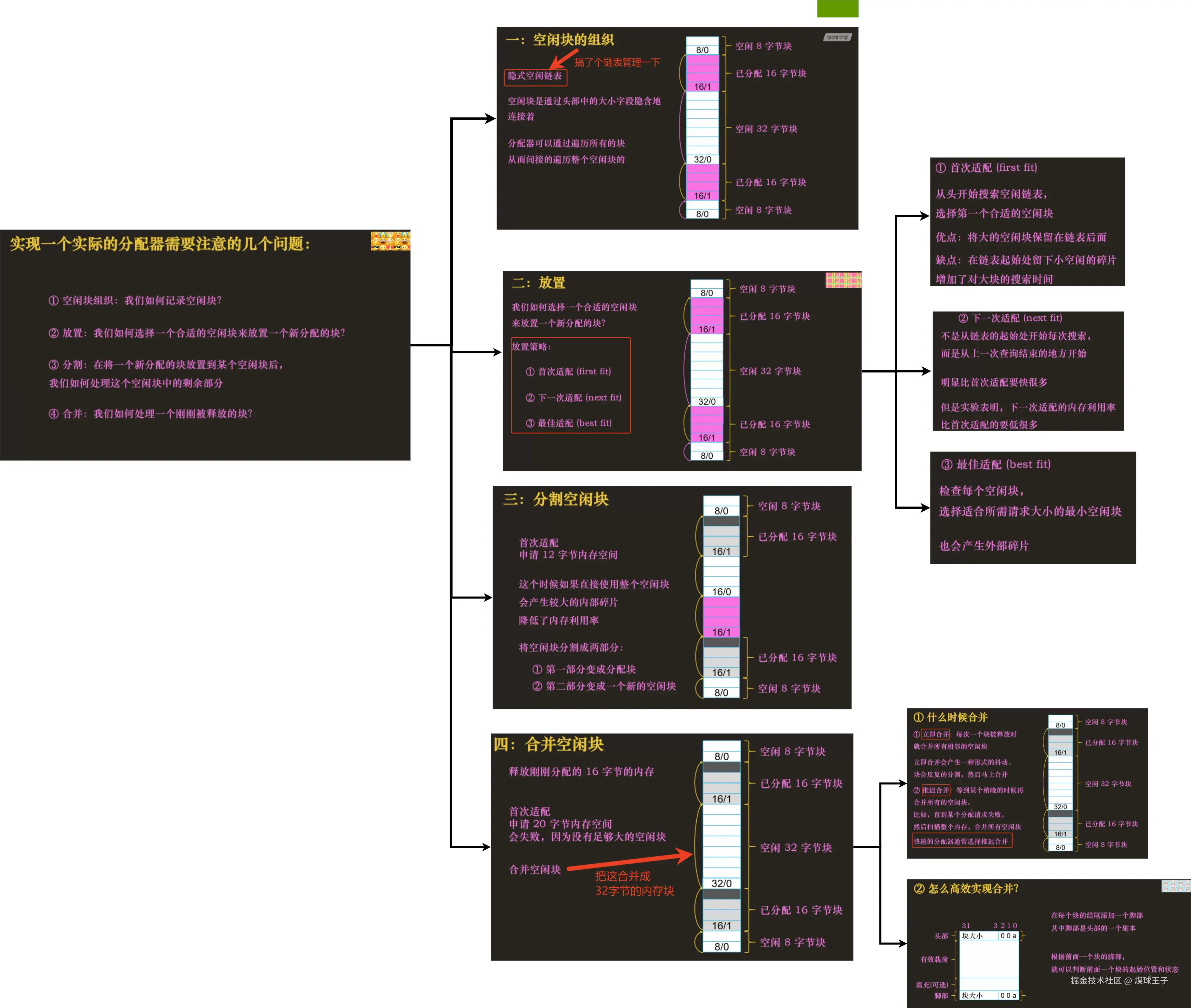
Task: Click ③ 最佳适配 (best fit) in the 放置策略 box
Action: [569, 423]
